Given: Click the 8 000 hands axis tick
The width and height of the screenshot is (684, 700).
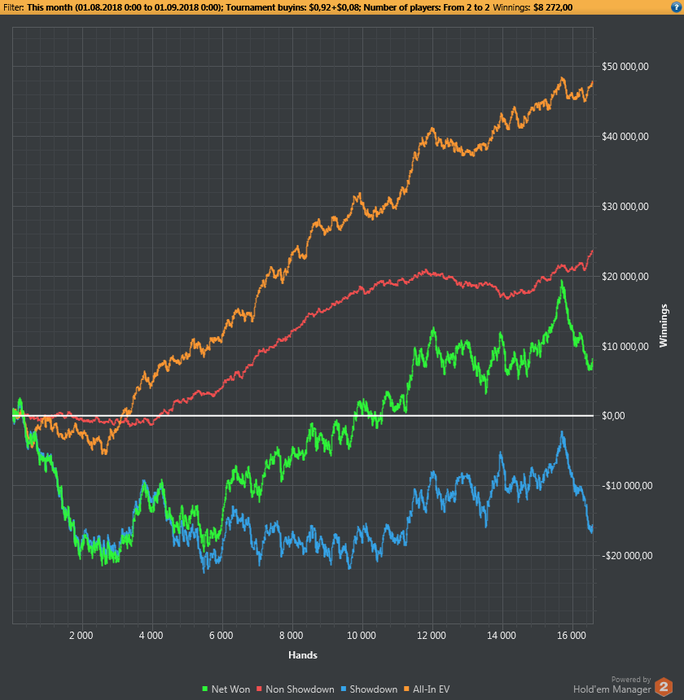Looking at the screenshot, I should [x=291, y=635].
